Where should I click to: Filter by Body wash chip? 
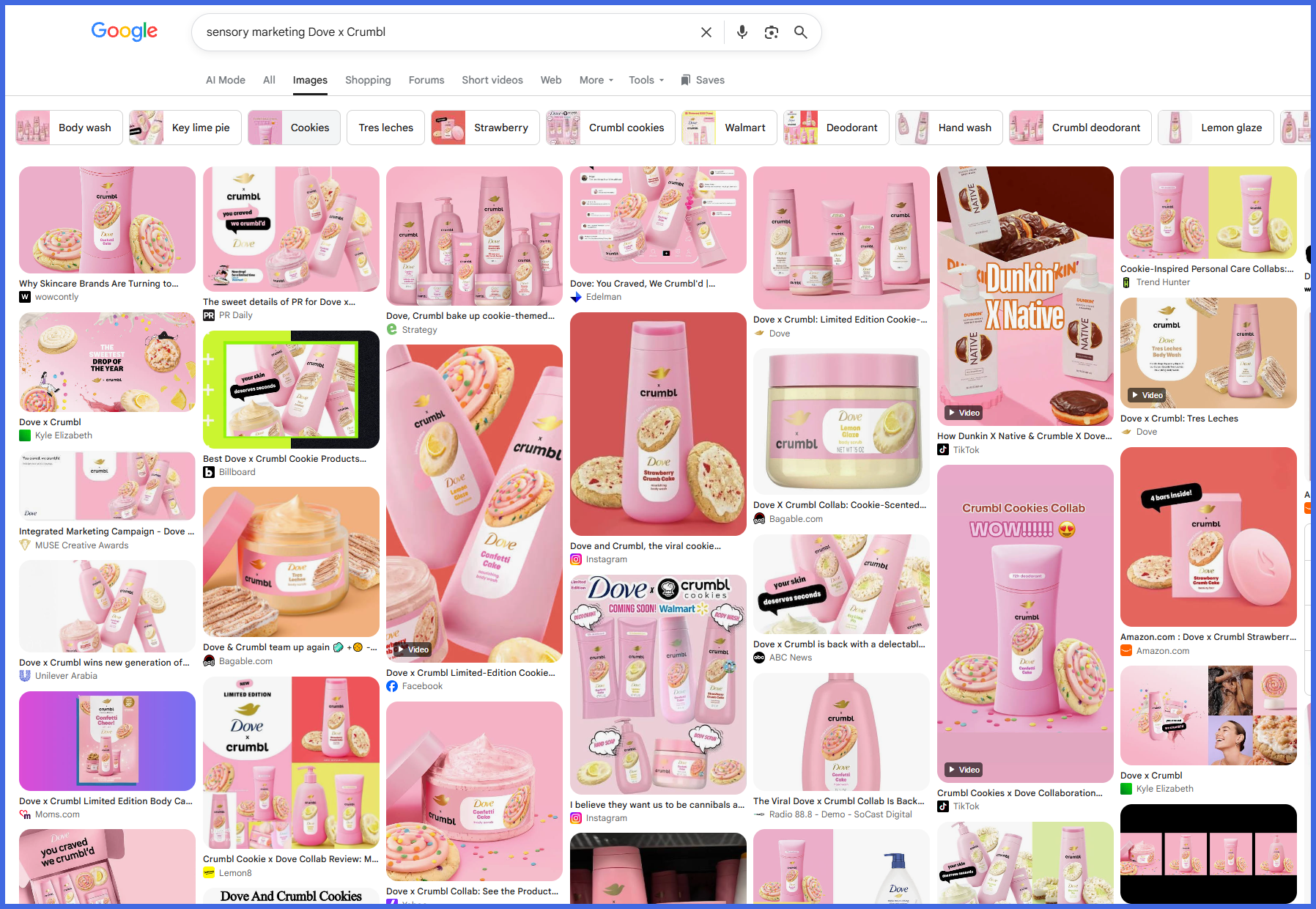tap(70, 128)
